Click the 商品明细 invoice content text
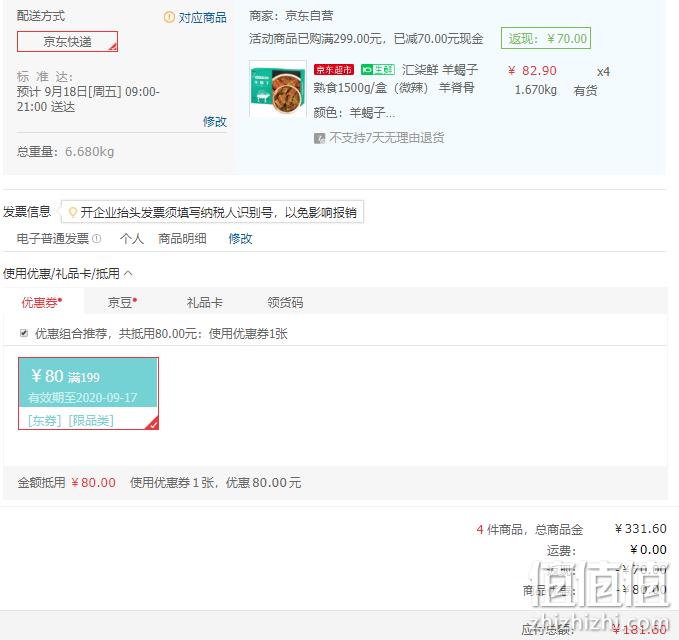 [182, 238]
